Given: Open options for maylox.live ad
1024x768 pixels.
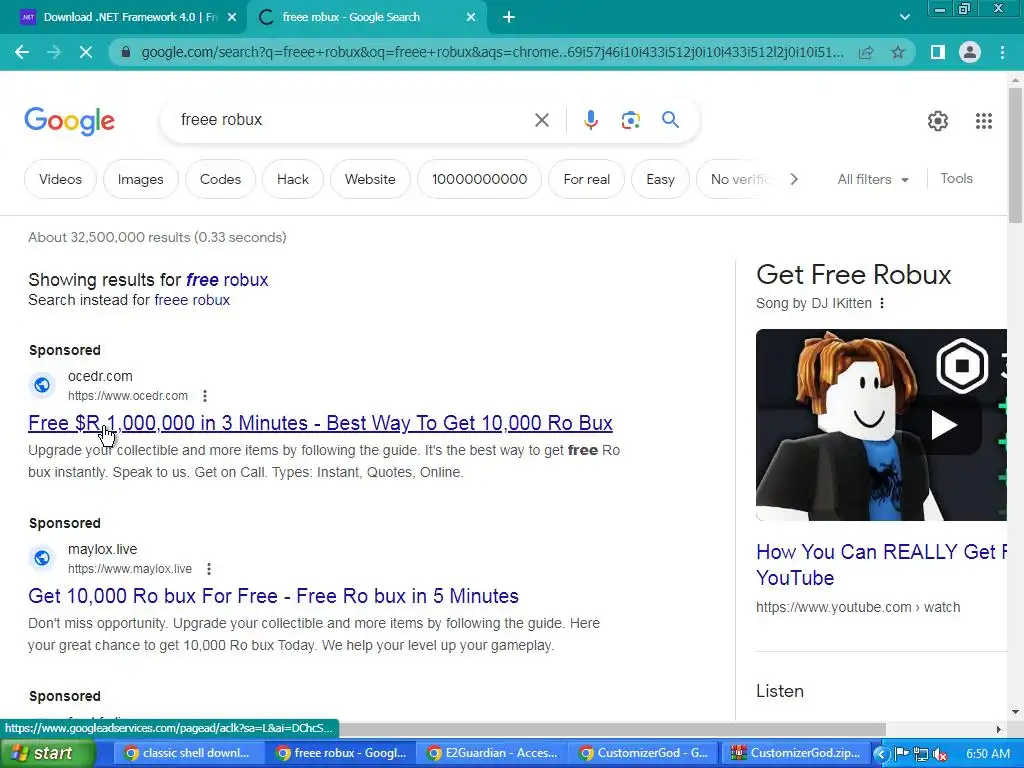Looking at the screenshot, I should (x=209, y=569).
